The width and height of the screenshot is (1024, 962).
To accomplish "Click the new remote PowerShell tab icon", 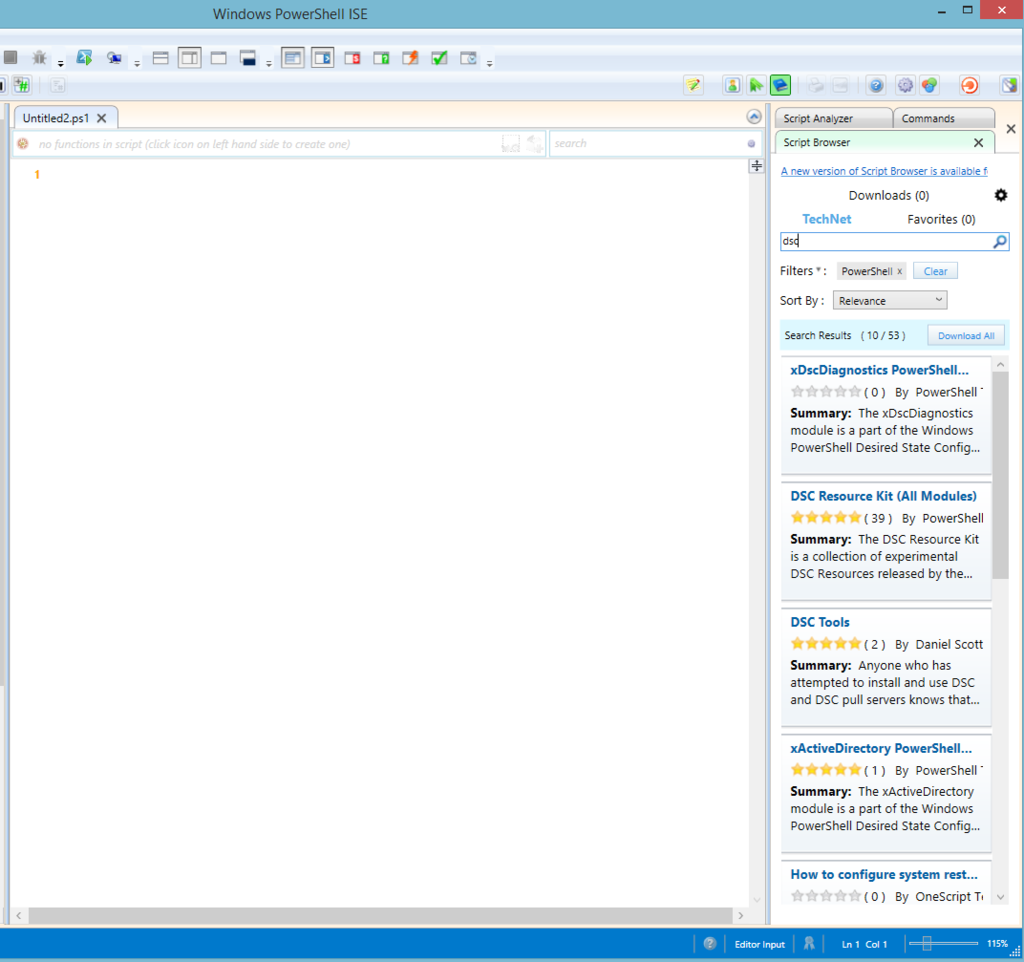I will 114,58.
